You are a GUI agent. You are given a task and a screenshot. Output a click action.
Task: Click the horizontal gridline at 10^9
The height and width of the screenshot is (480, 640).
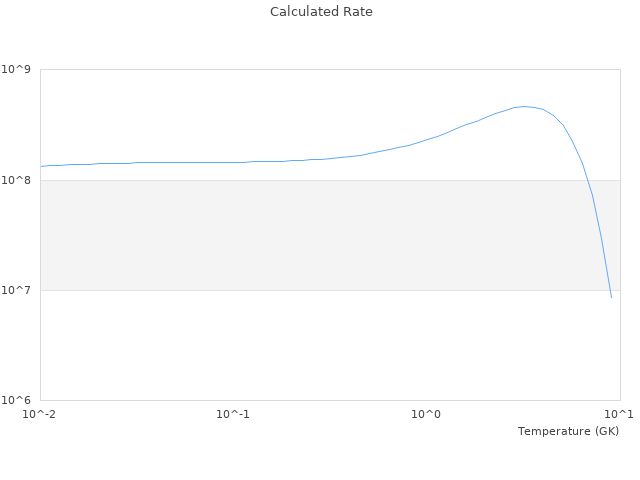click(x=300, y=70)
